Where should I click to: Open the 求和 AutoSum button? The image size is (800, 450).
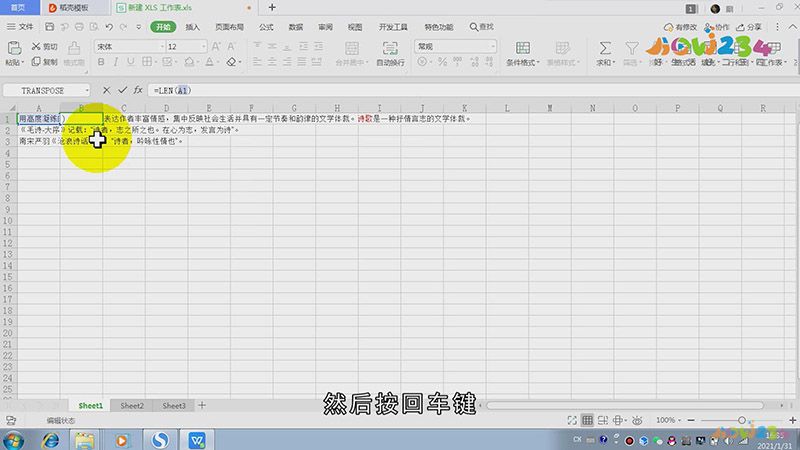tap(605, 54)
